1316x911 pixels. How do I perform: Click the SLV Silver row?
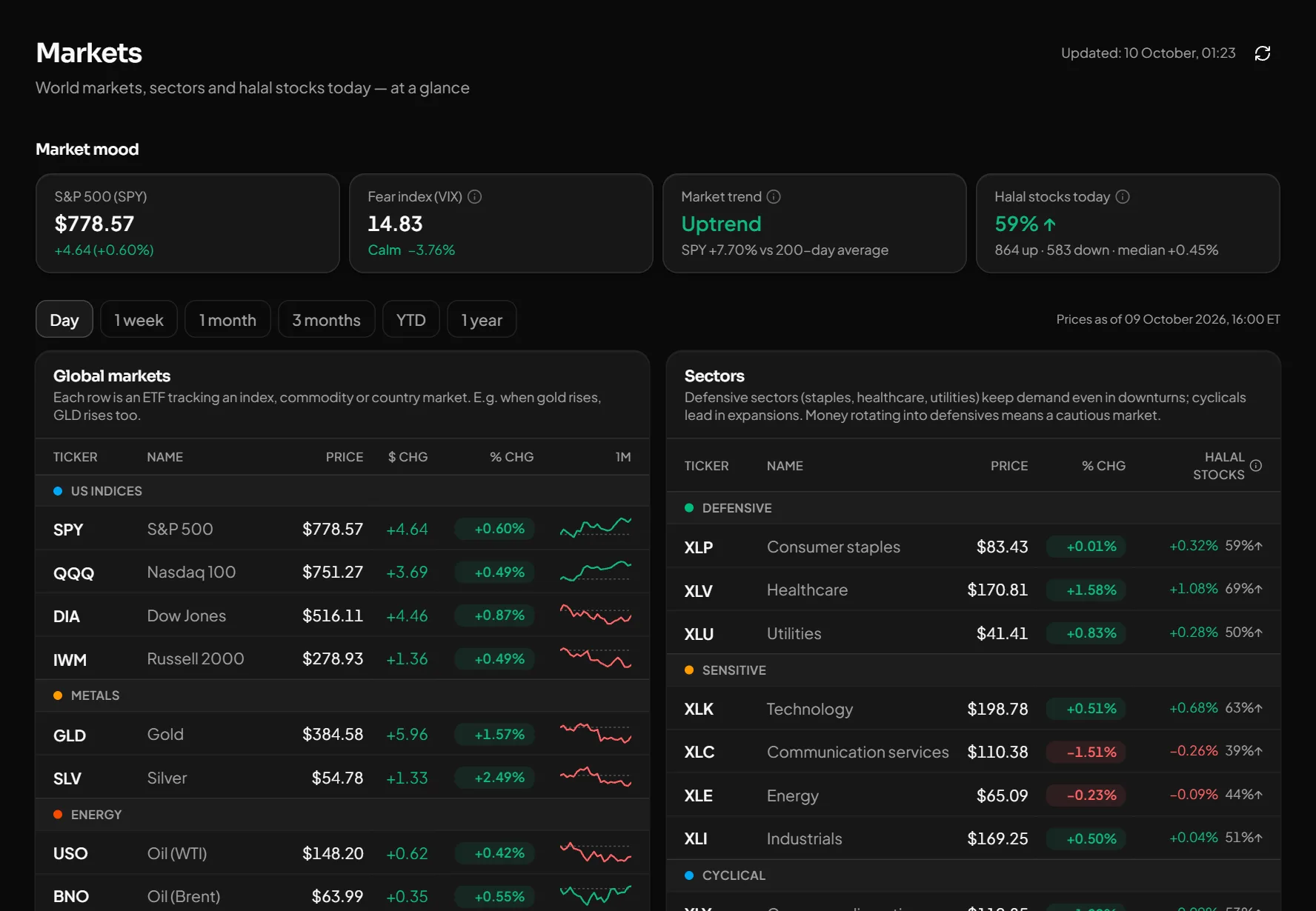tap(342, 778)
